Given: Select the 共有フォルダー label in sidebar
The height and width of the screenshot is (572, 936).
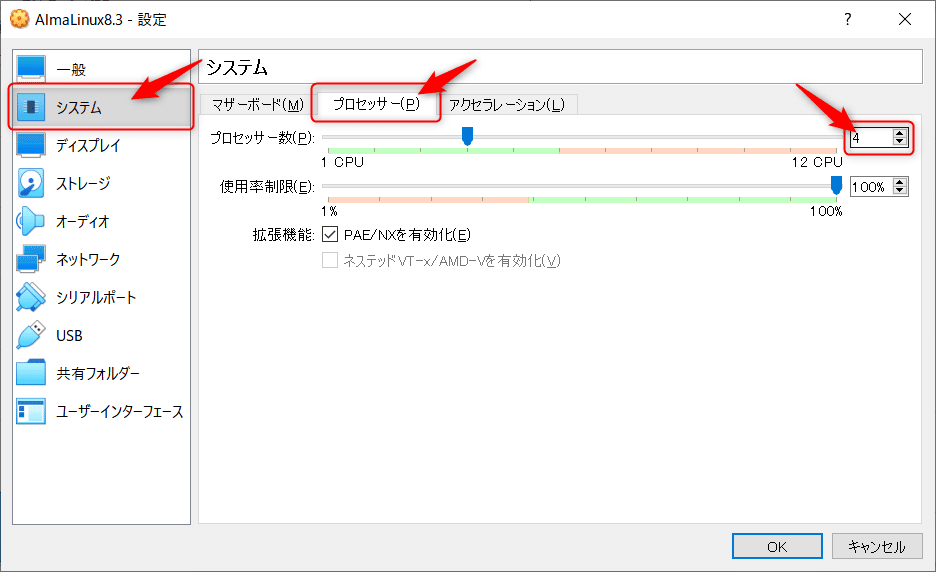Looking at the screenshot, I should (98, 374).
